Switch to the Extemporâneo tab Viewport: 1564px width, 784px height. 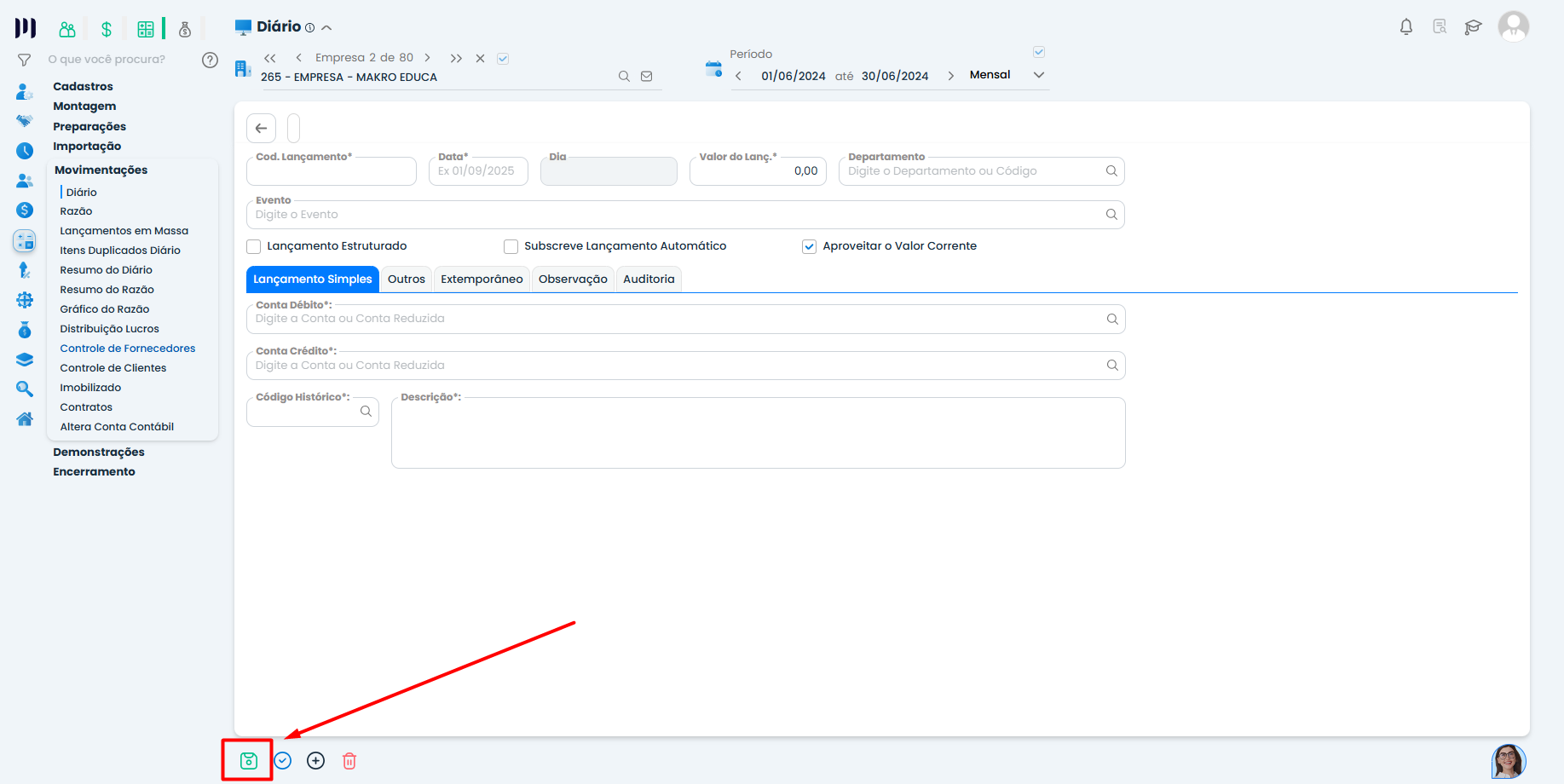pos(482,280)
